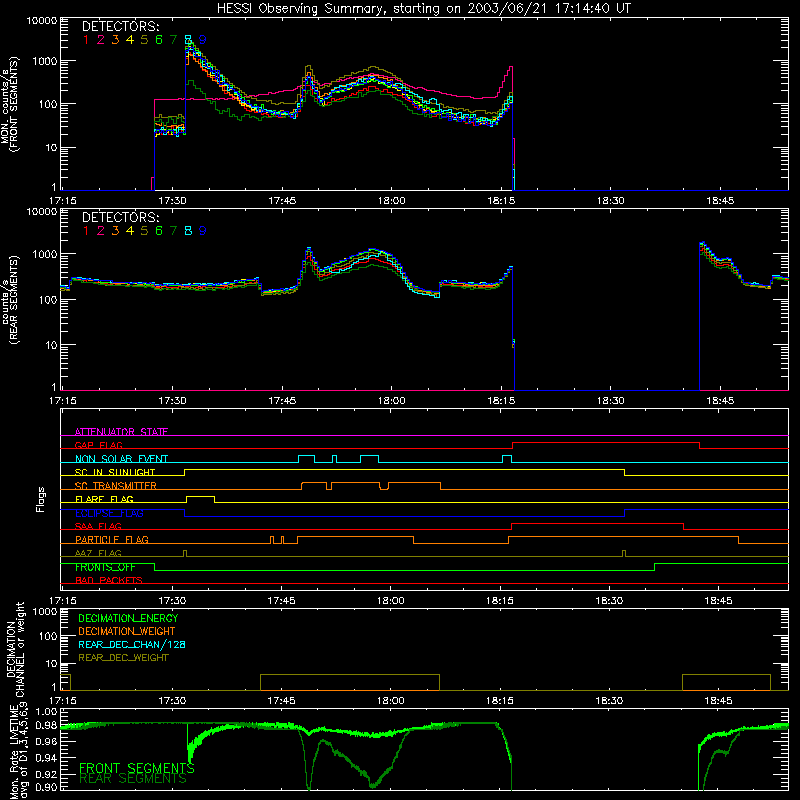Click the PARTICLE_FLAG label
The image size is (800, 800).
tap(112, 539)
